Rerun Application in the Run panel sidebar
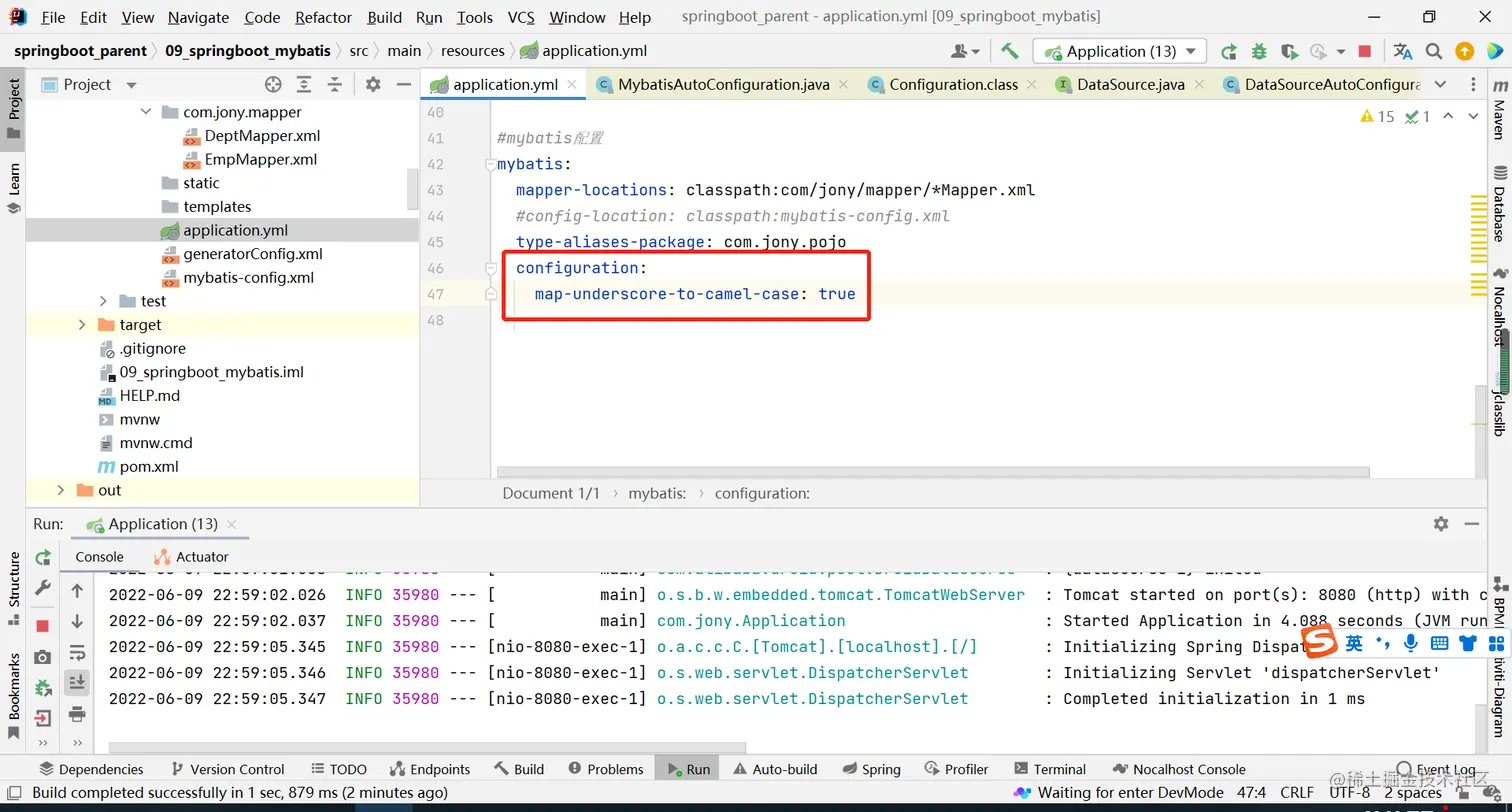This screenshot has width=1512, height=812. (x=43, y=558)
